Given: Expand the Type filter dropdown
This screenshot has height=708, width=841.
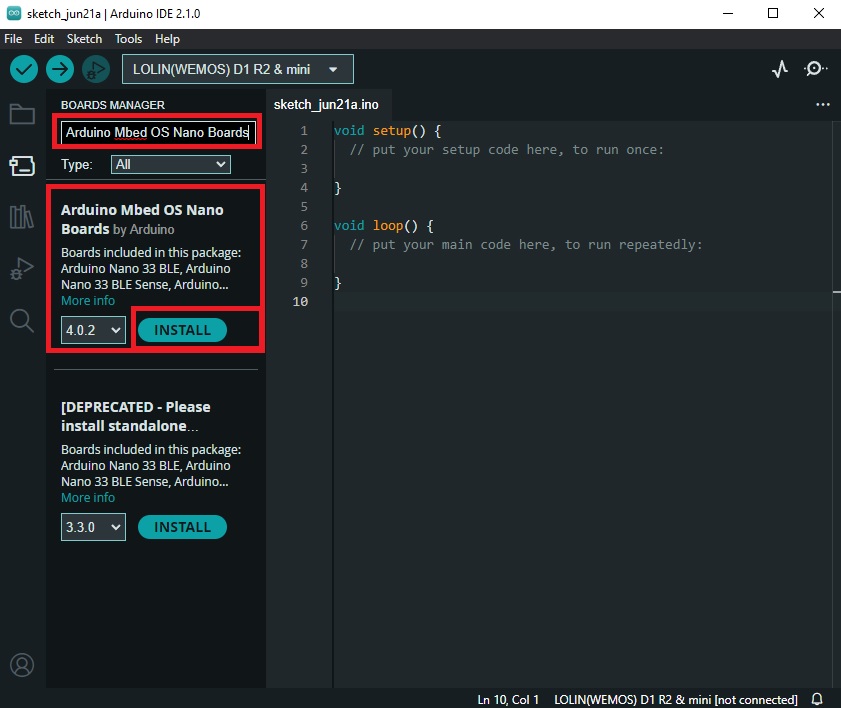Looking at the screenshot, I should point(171,165).
